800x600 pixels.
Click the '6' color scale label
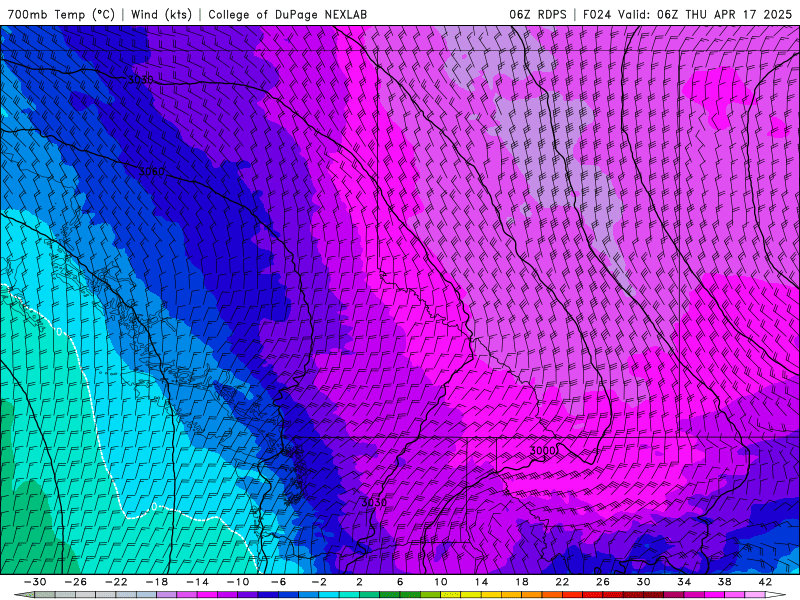pos(400,582)
